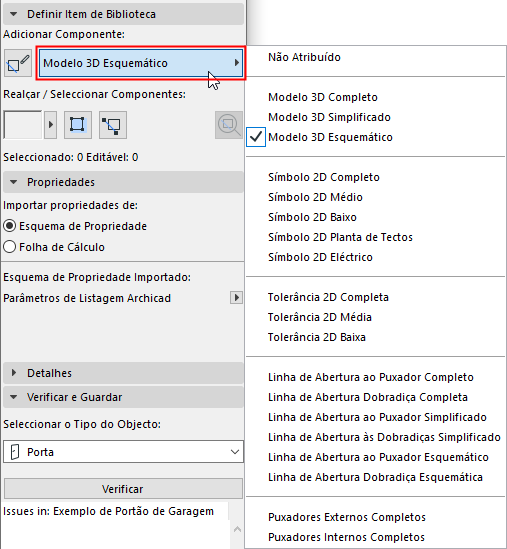
Task: Choose Símbolo 2D Eléctrico
Action: [376, 257]
